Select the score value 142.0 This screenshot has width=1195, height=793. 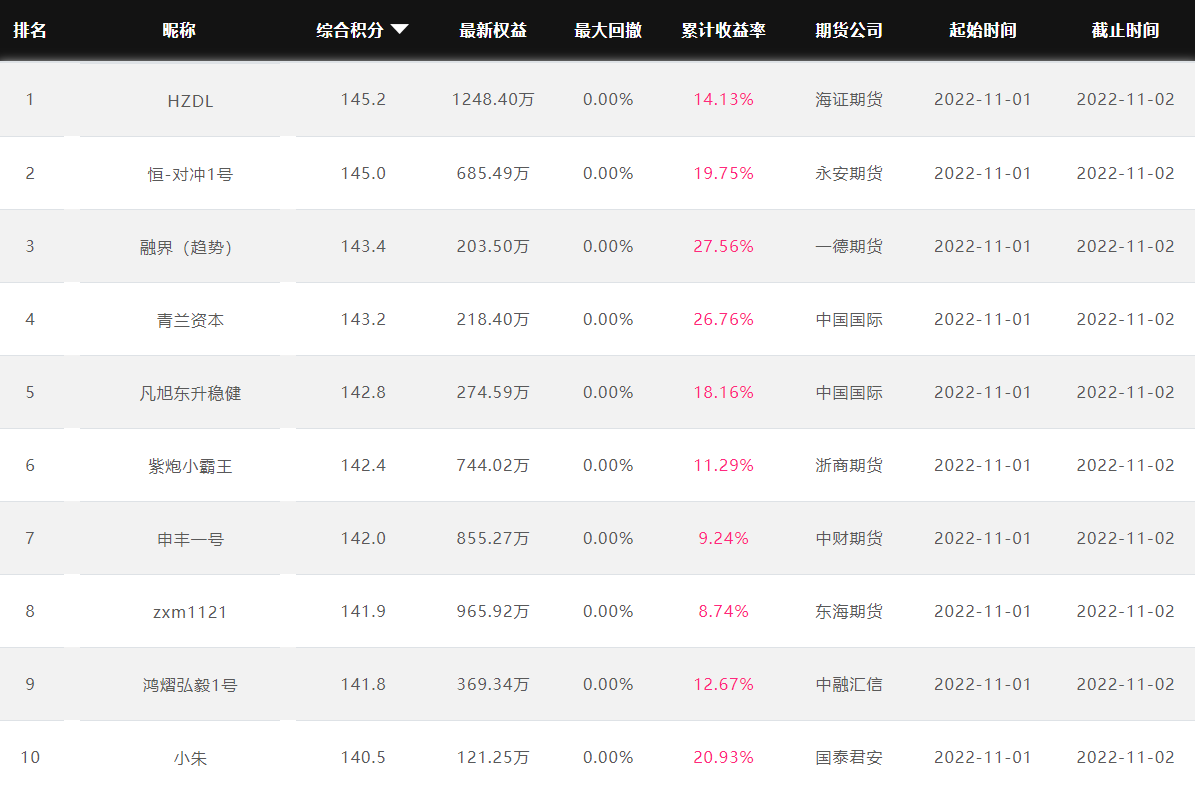click(363, 539)
